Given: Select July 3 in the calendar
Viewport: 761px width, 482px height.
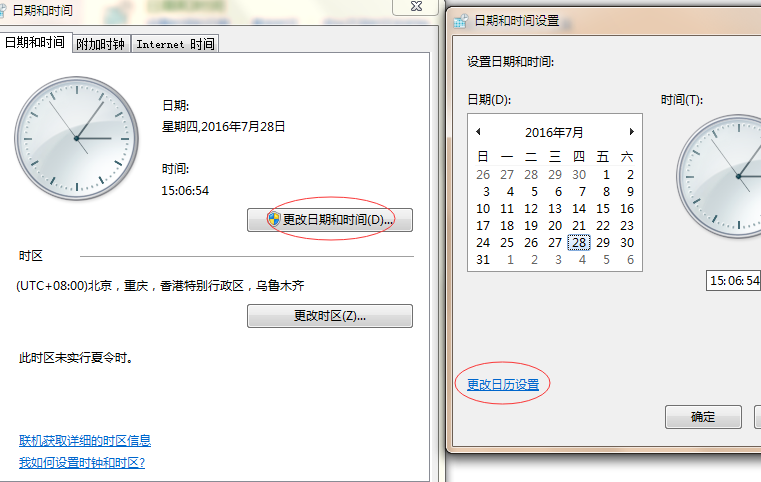Looking at the screenshot, I should click(x=486, y=192).
